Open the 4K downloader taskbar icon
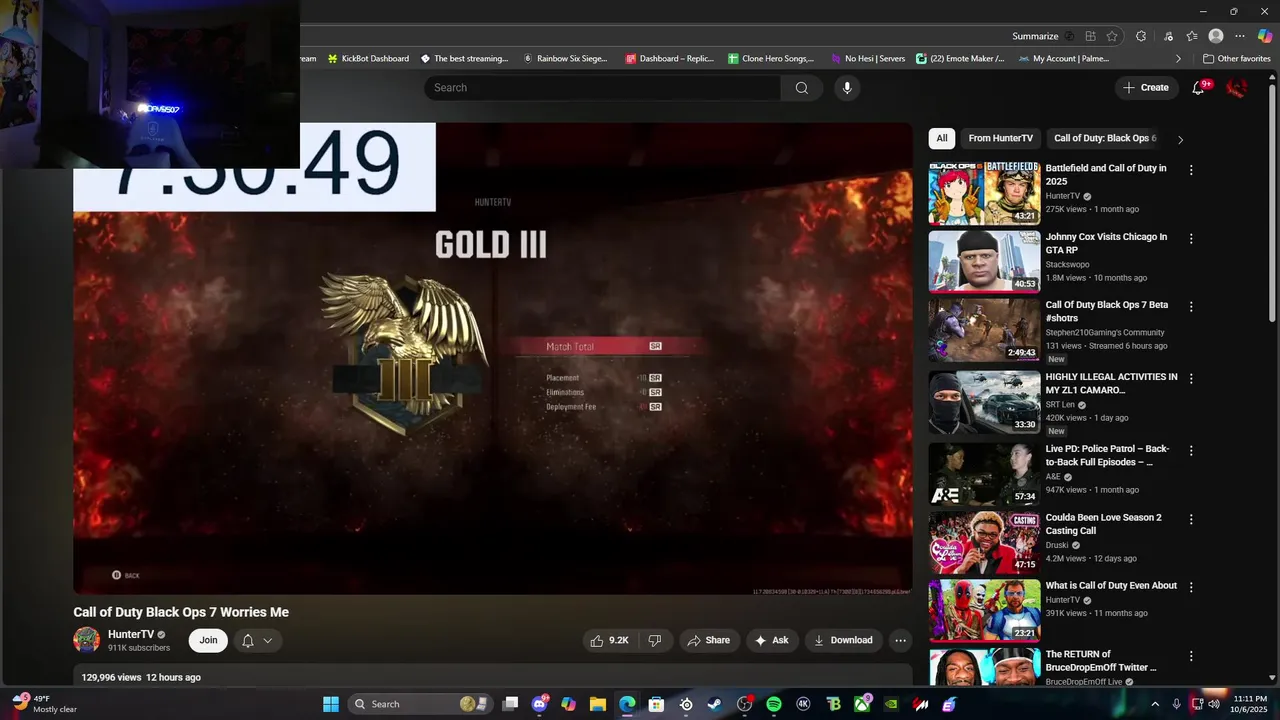The width and height of the screenshot is (1280, 720). pyautogui.click(x=803, y=704)
